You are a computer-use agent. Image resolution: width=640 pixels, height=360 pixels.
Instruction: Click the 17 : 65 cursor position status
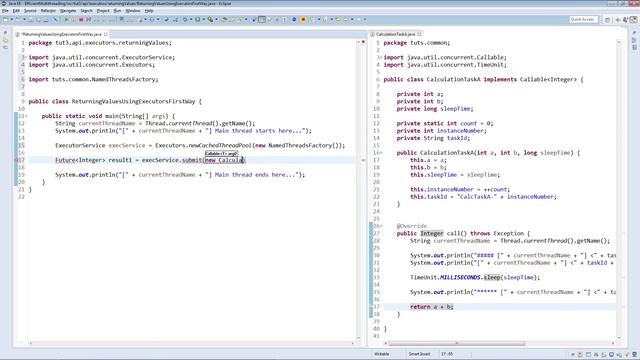coord(447,354)
